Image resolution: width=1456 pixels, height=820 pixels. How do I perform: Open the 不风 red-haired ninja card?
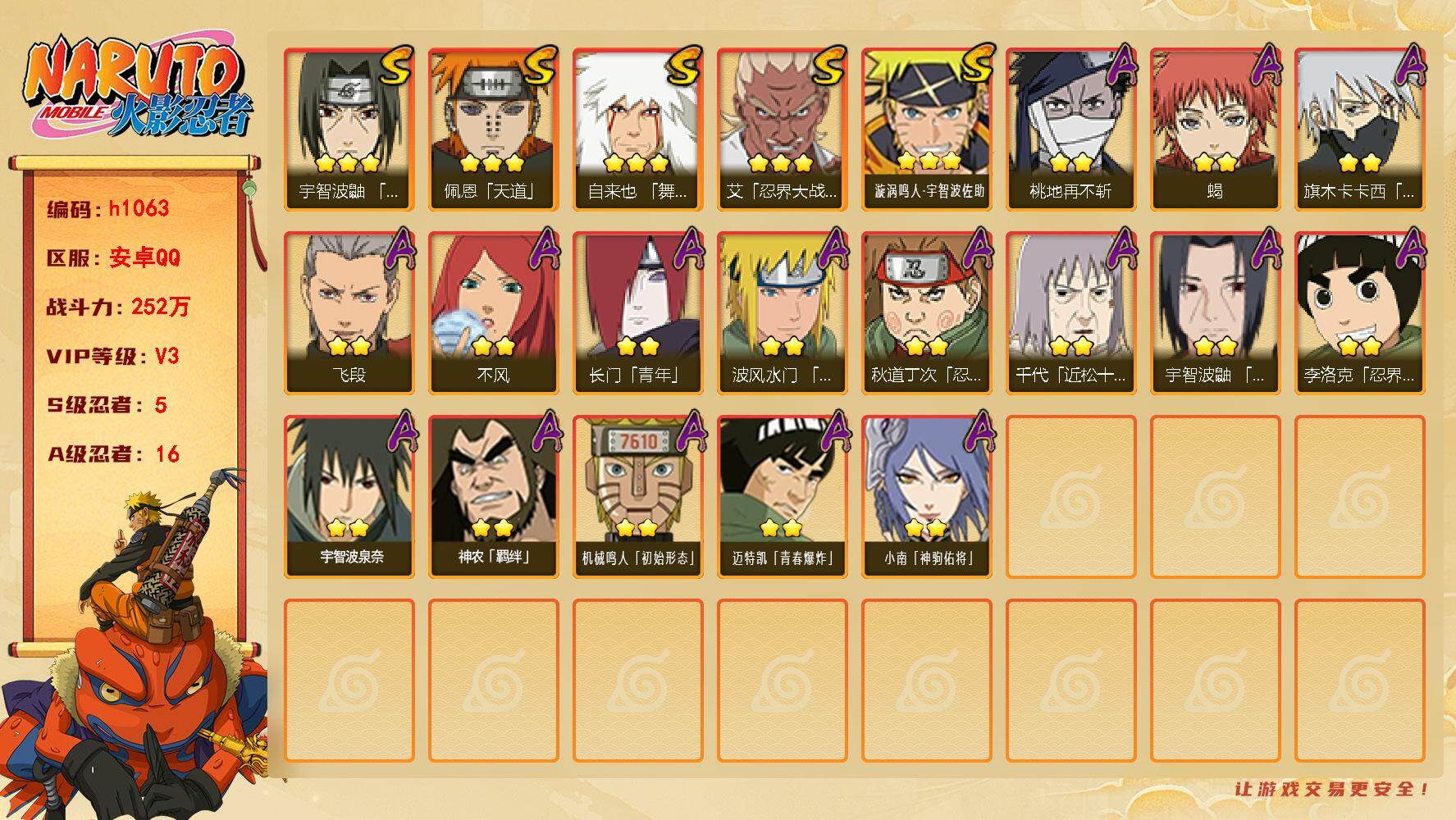tap(494, 313)
